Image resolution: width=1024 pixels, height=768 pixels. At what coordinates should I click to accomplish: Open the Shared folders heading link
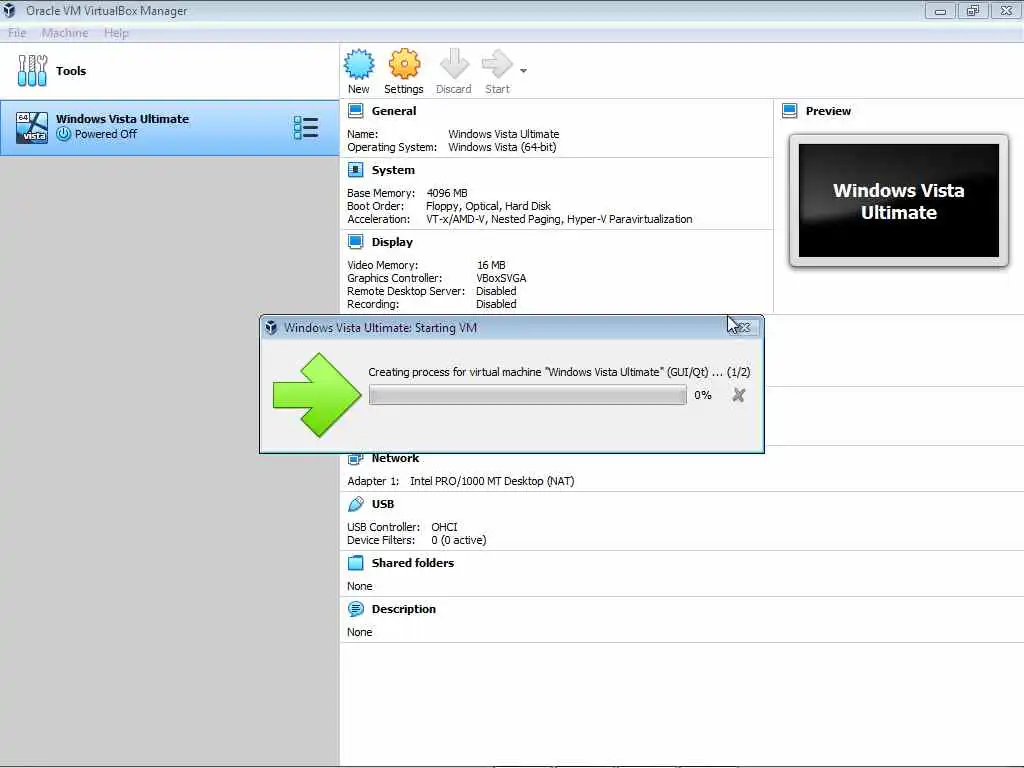(413, 563)
